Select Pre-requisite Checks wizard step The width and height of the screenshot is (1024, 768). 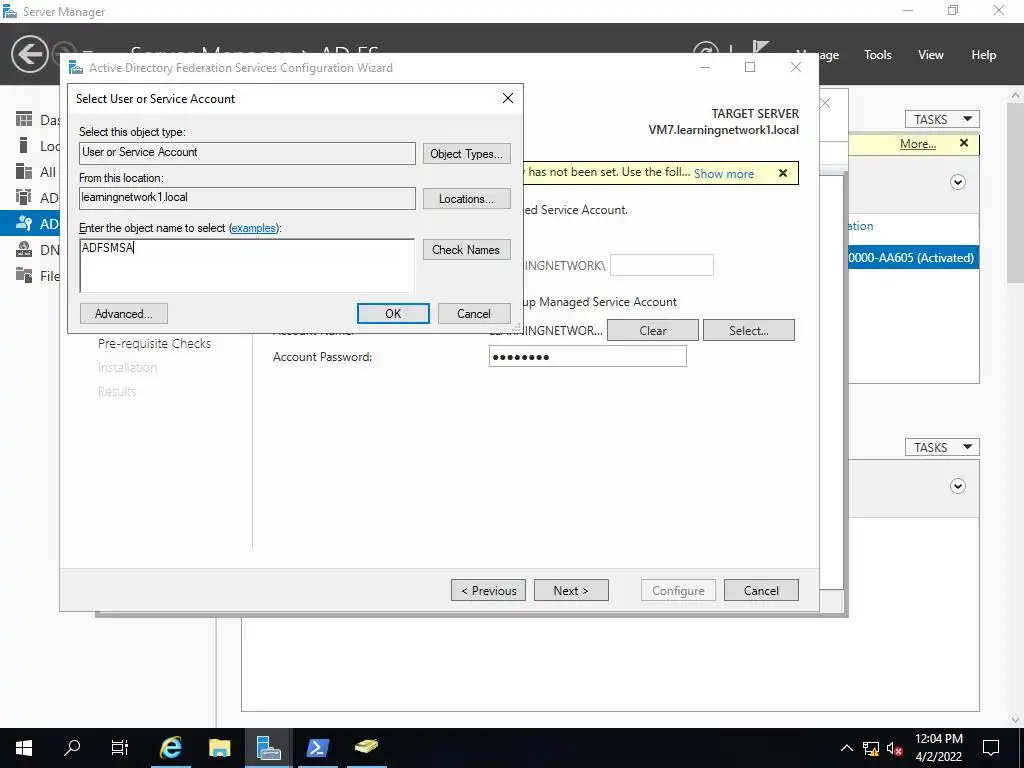154,344
